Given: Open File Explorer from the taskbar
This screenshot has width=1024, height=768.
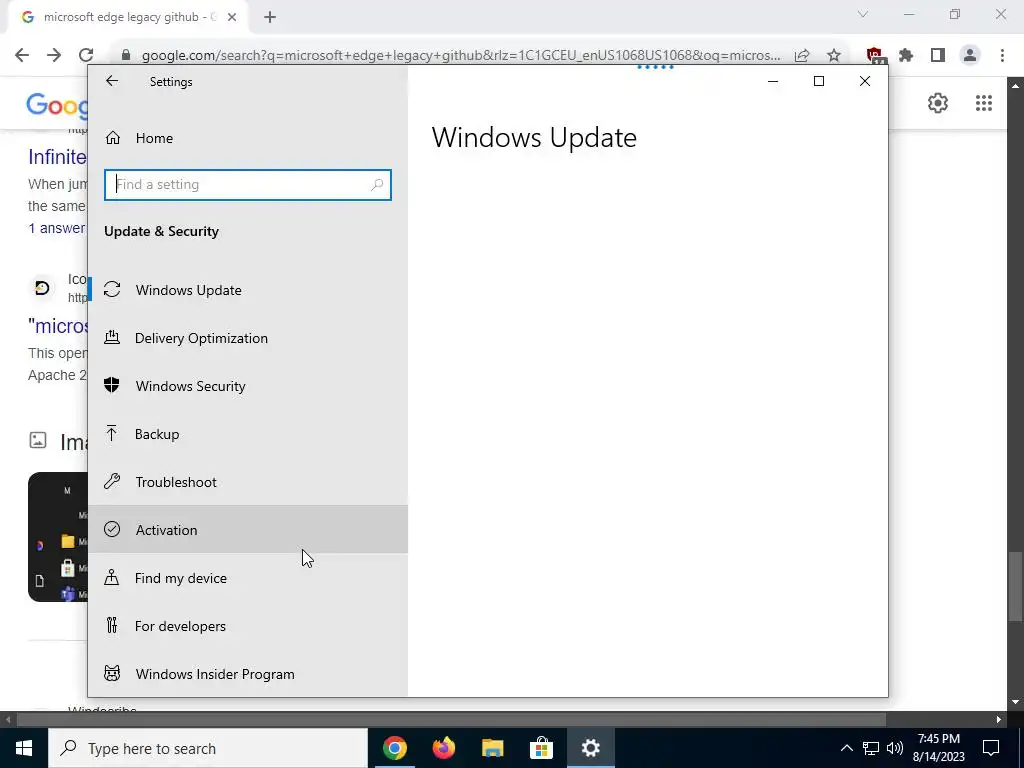Looking at the screenshot, I should coord(493,748).
